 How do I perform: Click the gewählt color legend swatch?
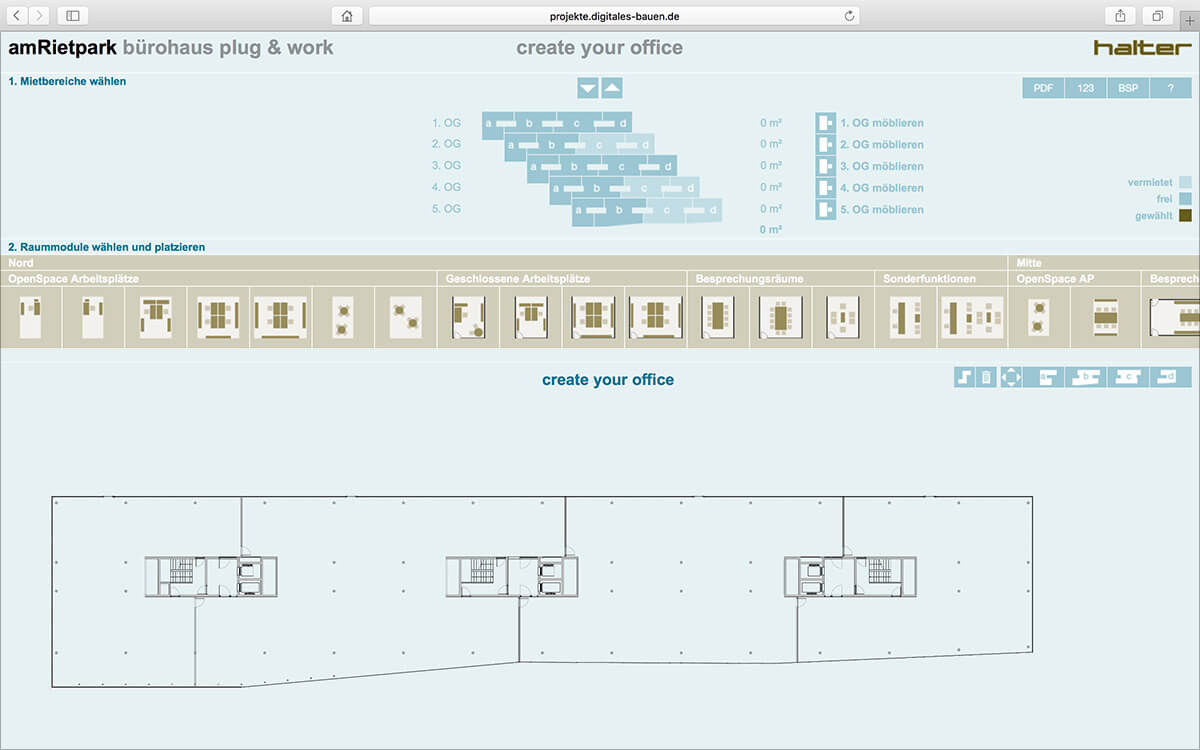point(1185,216)
